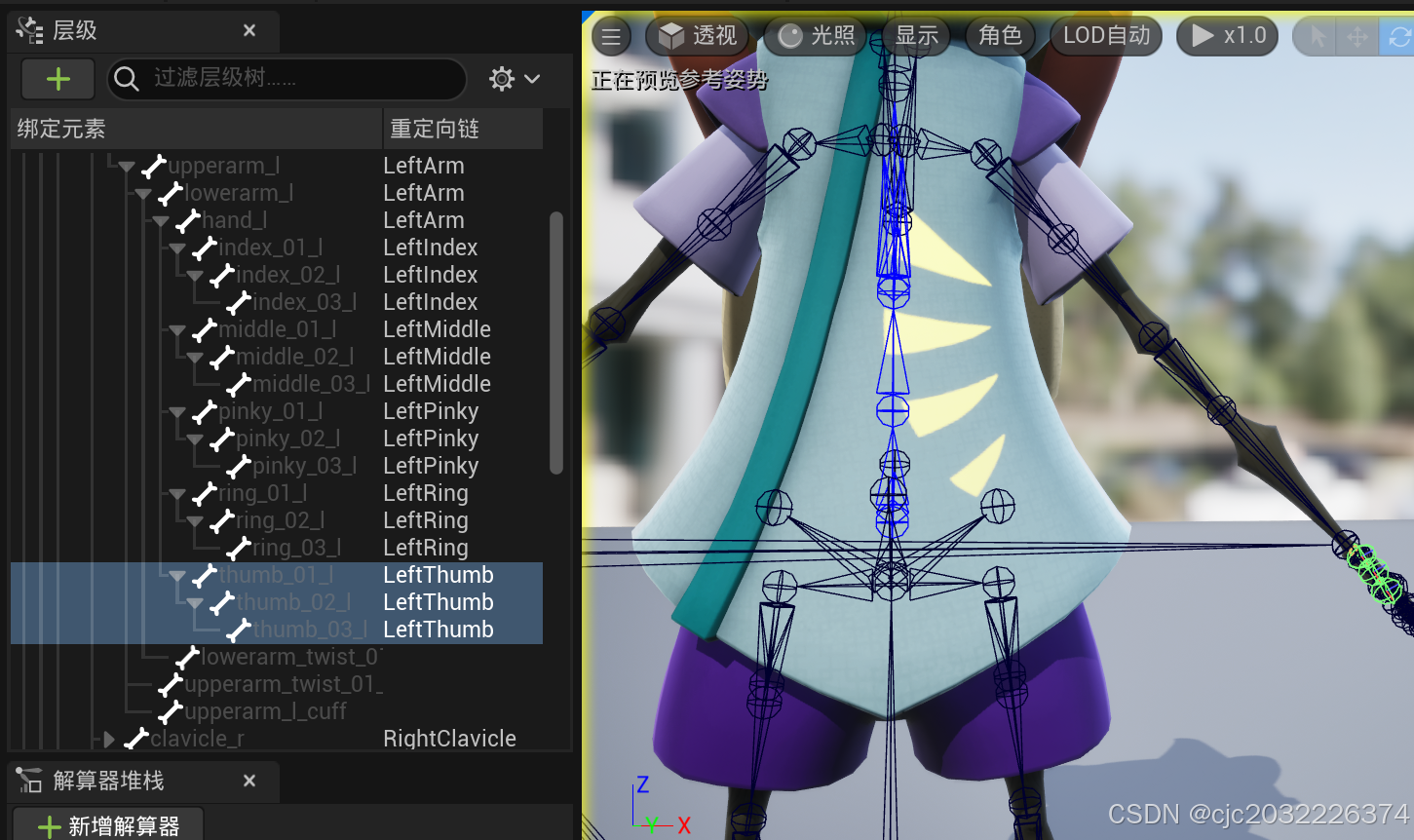
Task: Select the thumb_02_l bone icon
Action: point(221,603)
